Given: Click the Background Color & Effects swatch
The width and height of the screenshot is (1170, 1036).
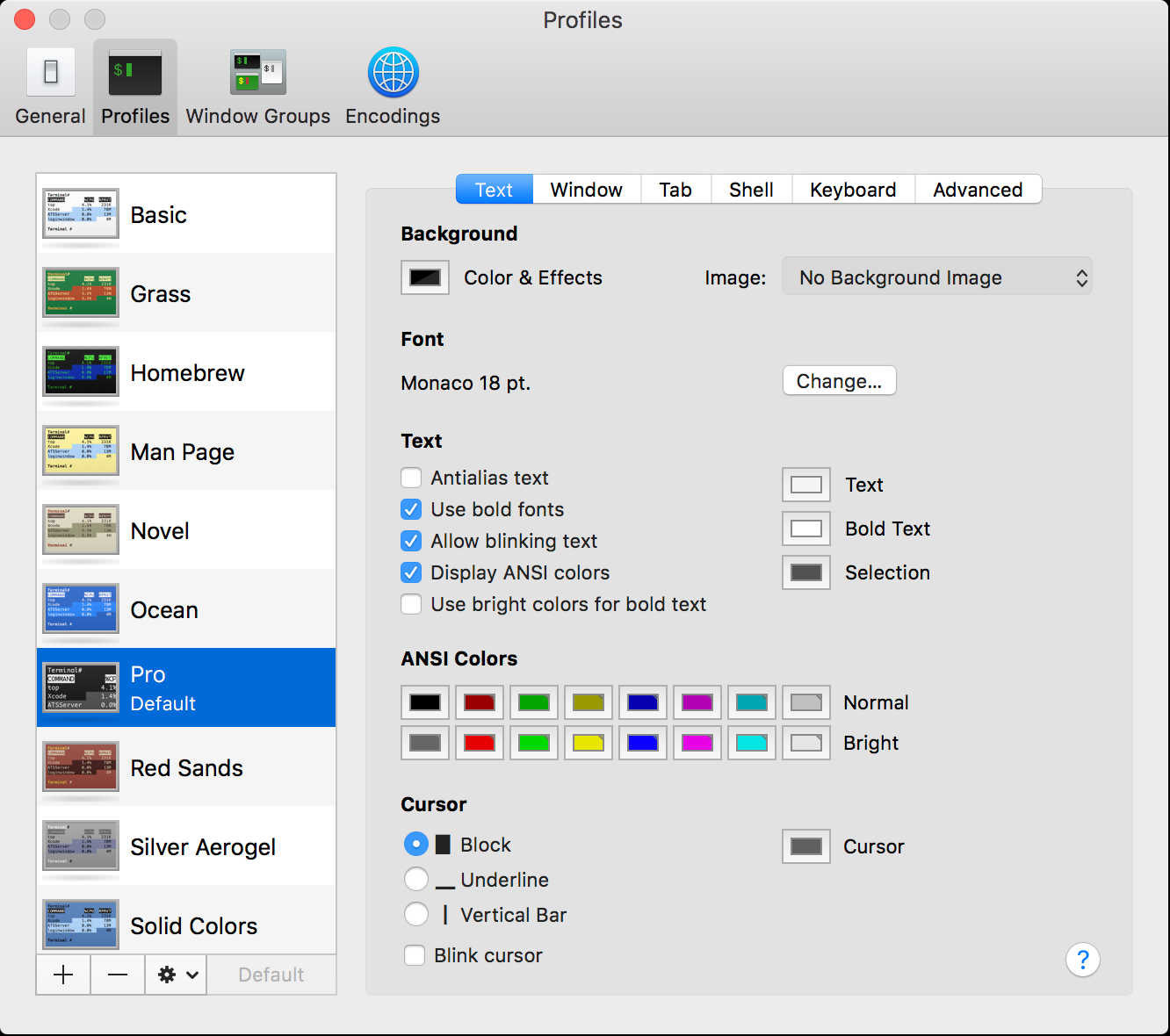Looking at the screenshot, I should click(425, 277).
